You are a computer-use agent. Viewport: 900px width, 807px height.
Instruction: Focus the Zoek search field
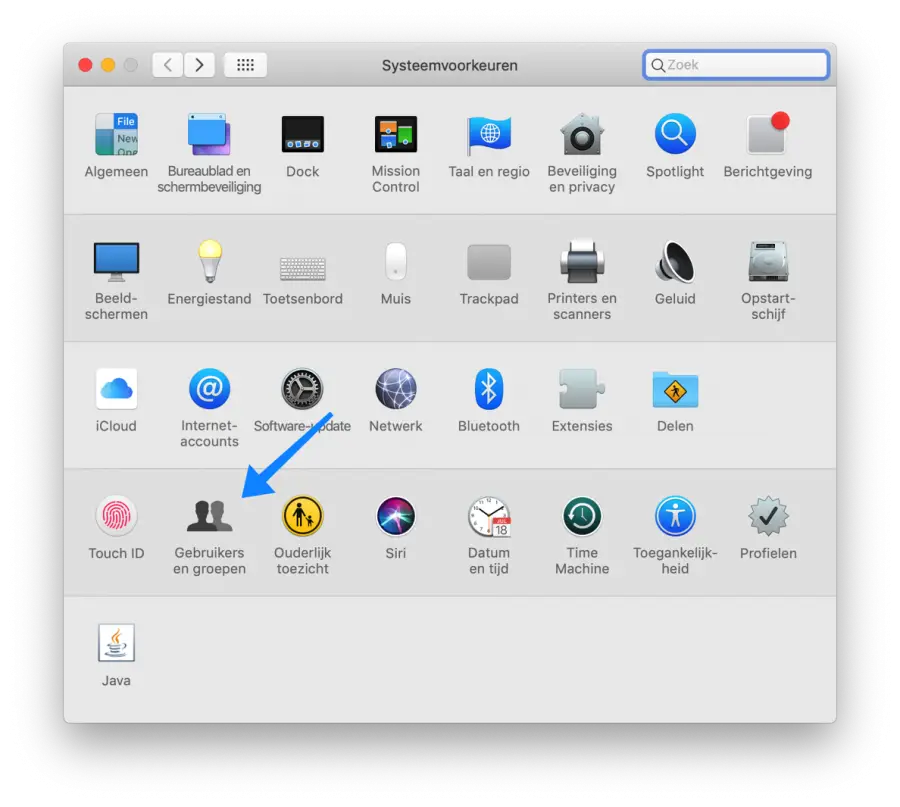click(x=736, y=65)
